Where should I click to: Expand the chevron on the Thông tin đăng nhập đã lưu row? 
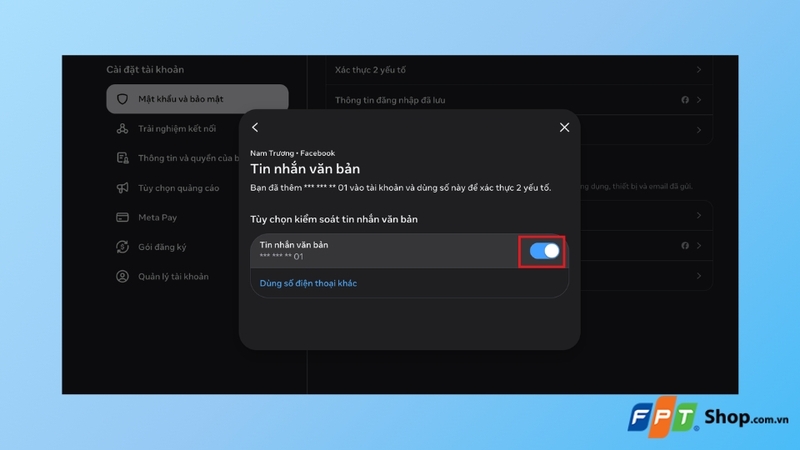pyautogui.click(x=699, y=100)
